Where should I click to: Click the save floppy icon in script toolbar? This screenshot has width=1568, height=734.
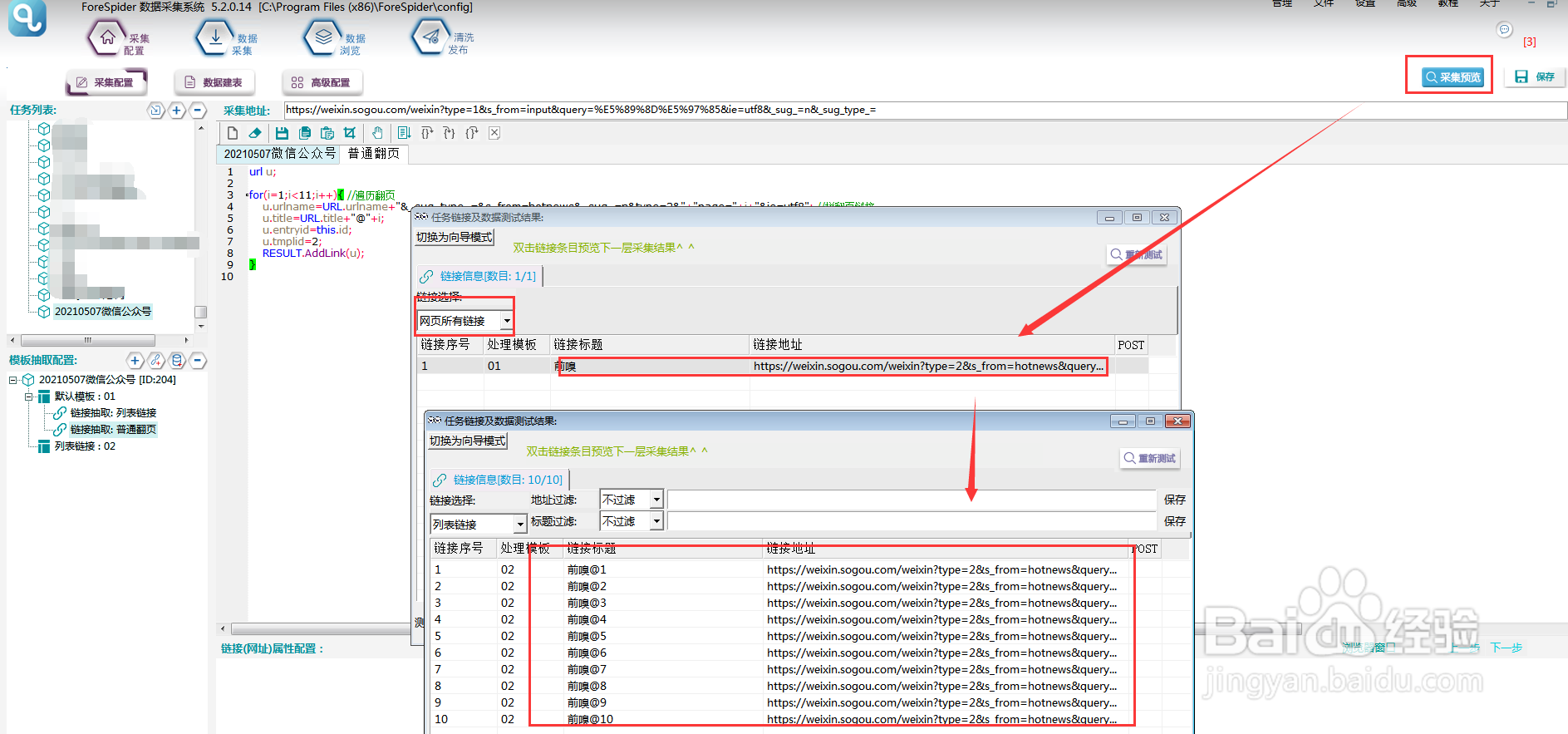[282, 133]
